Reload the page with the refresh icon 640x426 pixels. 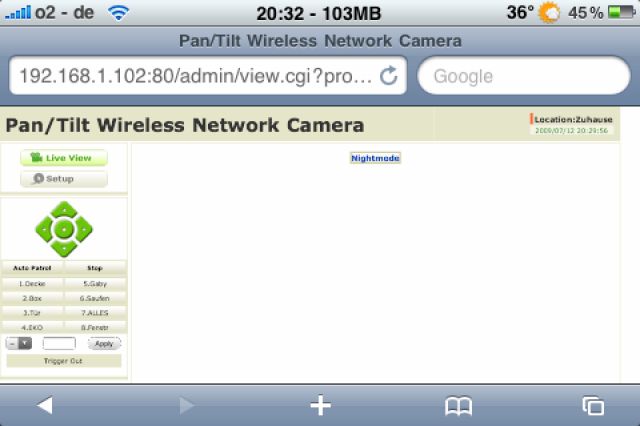point(388,75)
